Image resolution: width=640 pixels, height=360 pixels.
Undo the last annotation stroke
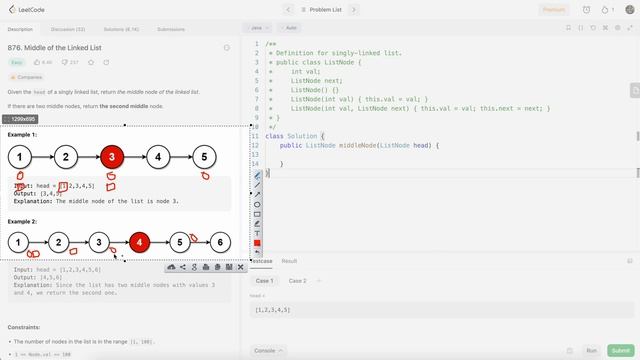click(x=257, y=252)
